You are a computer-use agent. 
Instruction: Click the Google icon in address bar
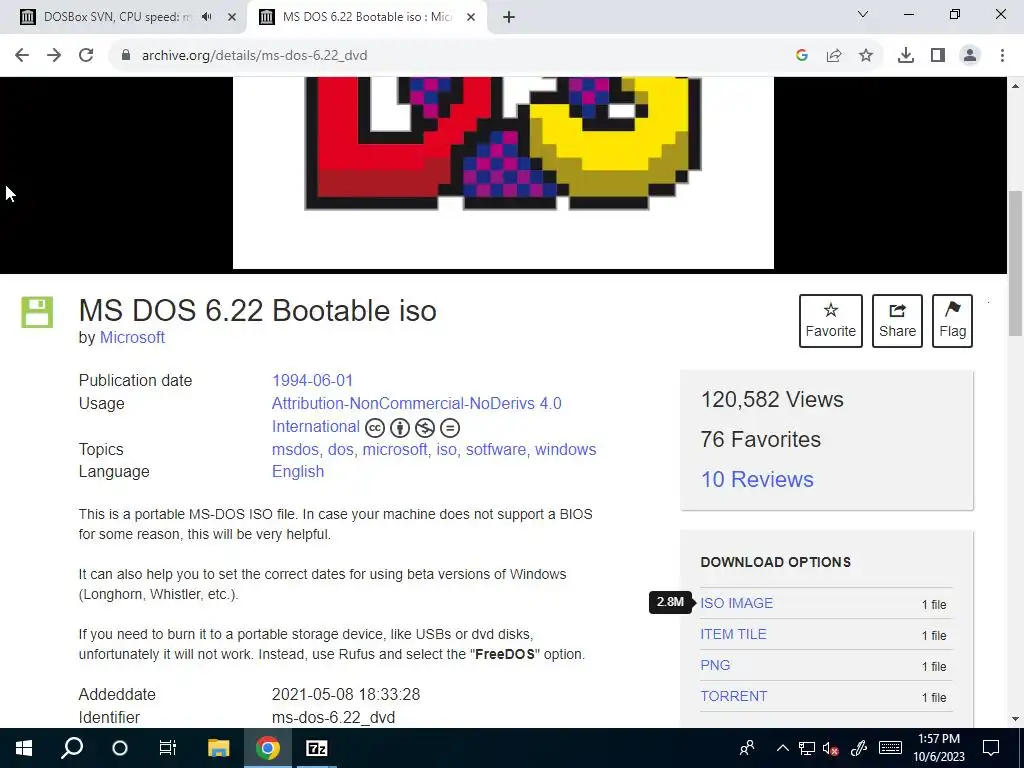[x=802, y=56]
